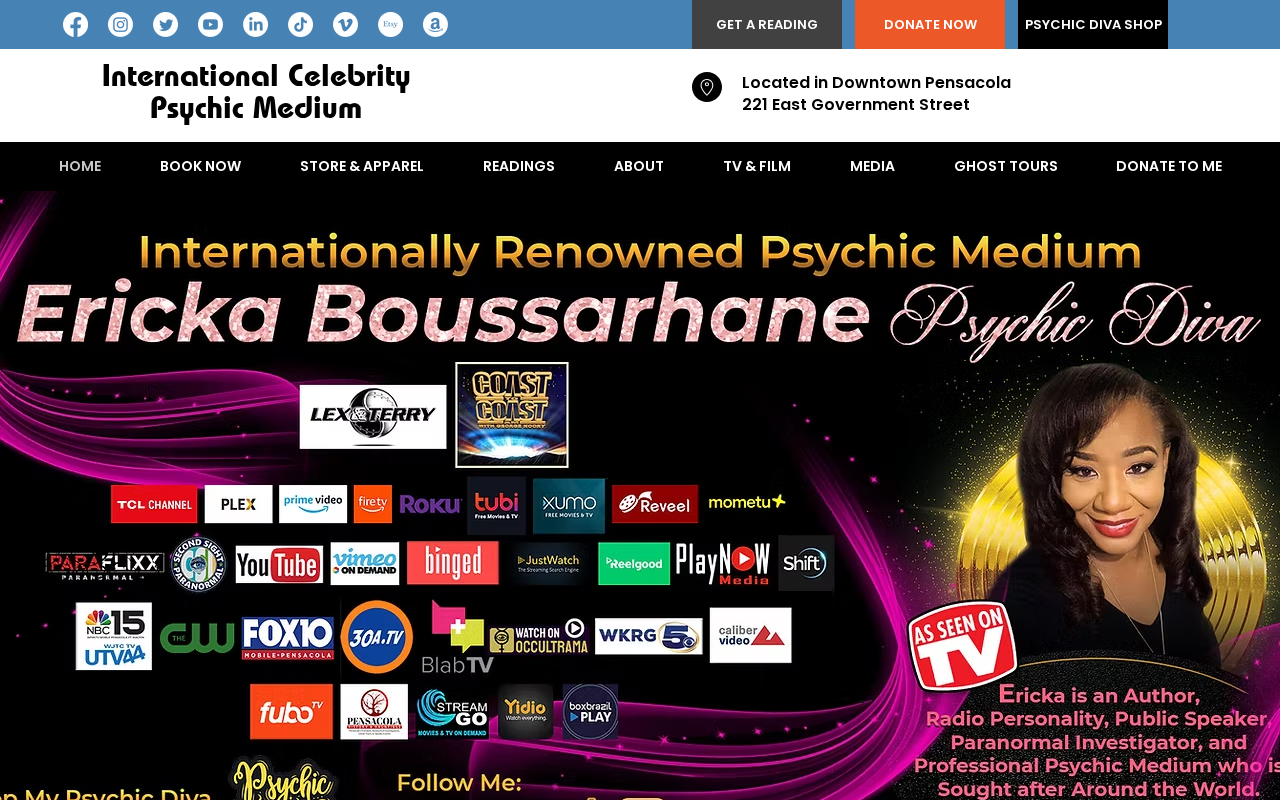Click the Shift logo
1280x800 pixels.
tap(806, 563)
